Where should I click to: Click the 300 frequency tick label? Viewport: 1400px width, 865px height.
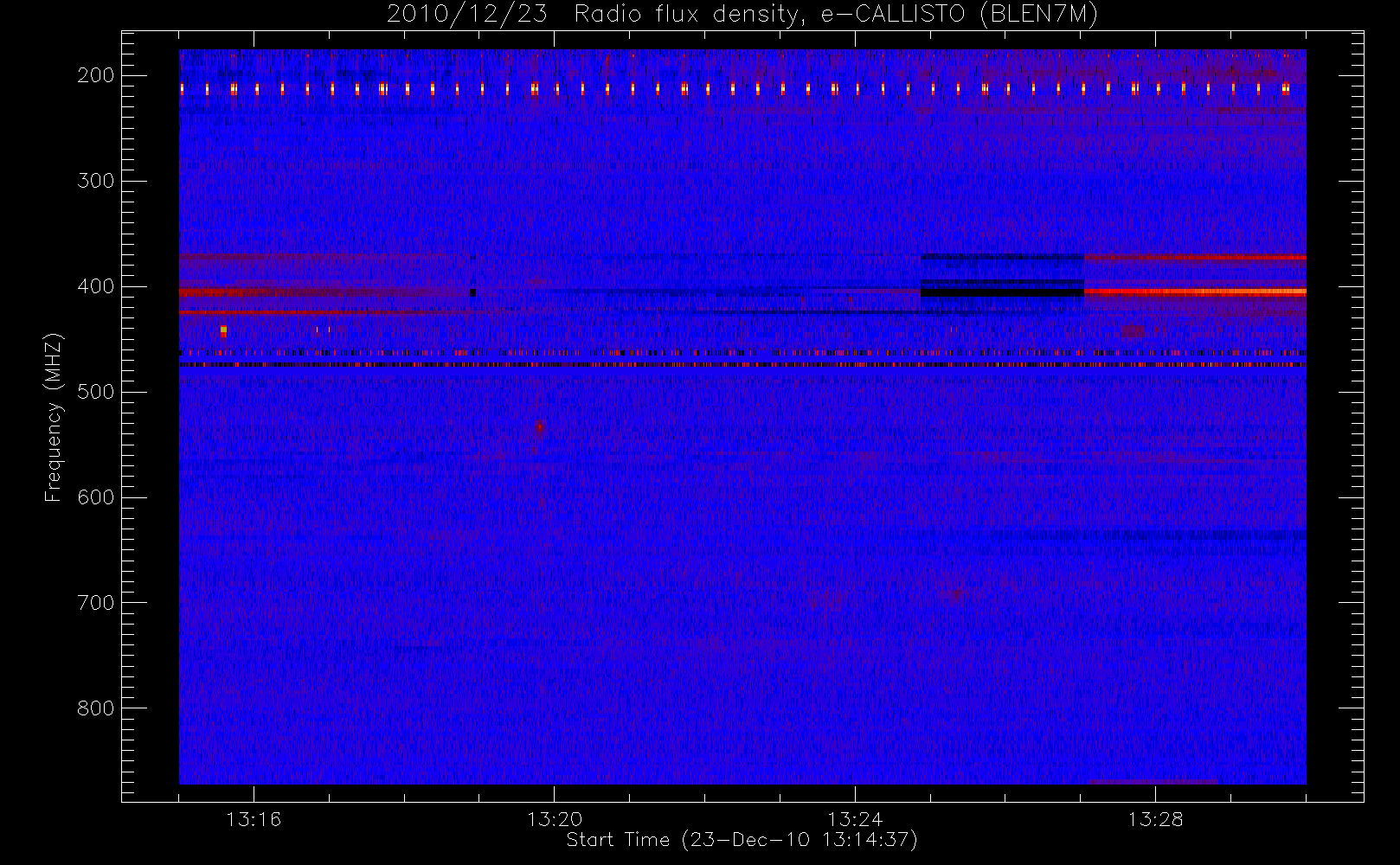[x=96, y=181]
